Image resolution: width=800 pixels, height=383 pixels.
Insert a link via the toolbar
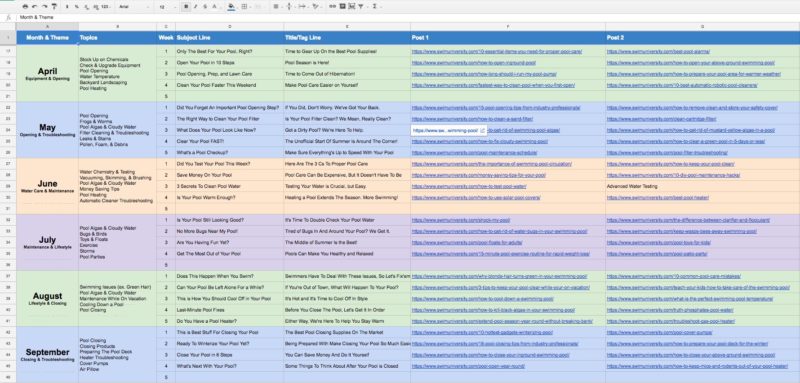(x=332, y=7)
